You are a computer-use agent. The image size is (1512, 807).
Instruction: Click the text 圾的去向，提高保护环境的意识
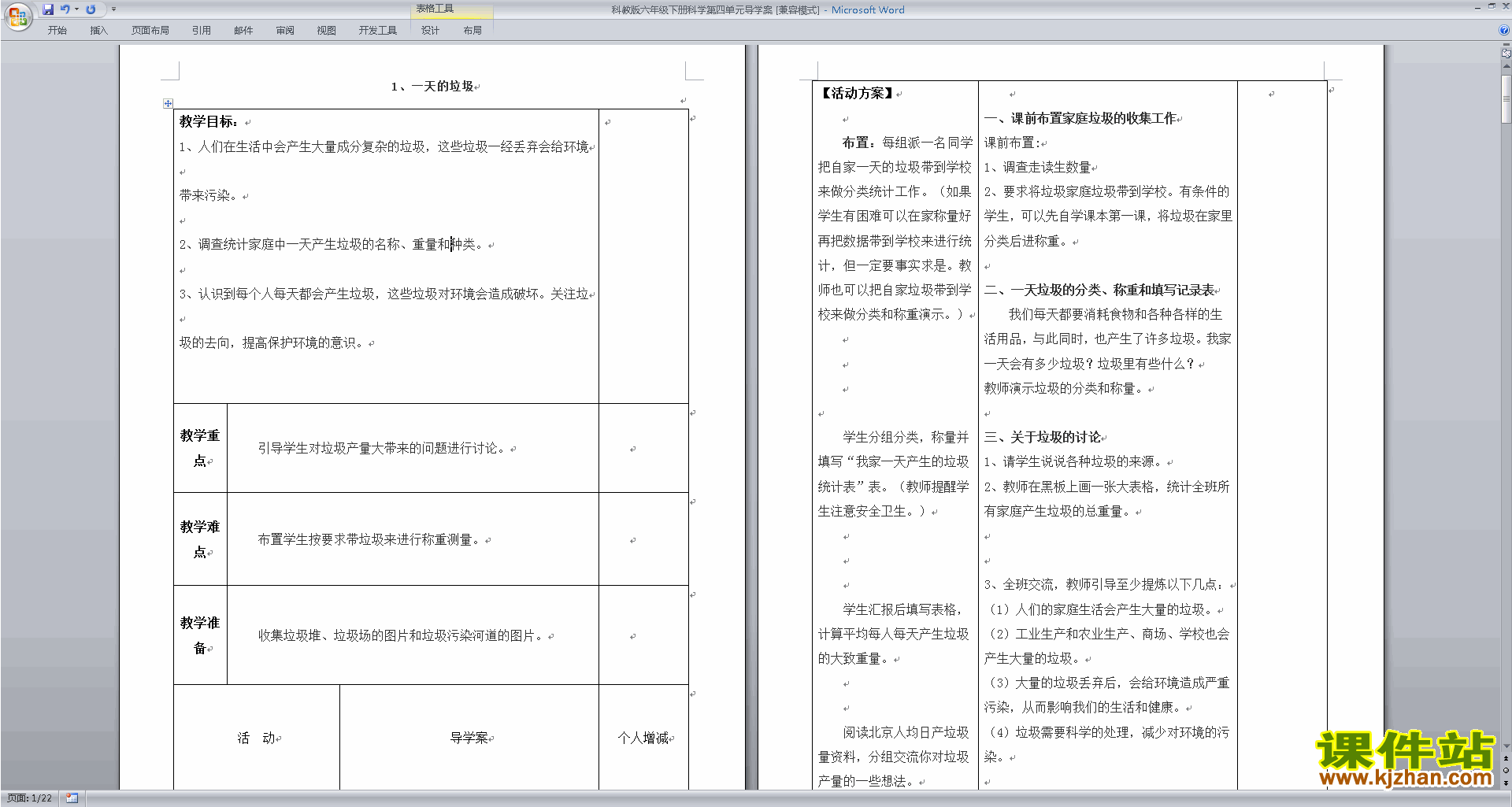(x=273, y=342)
